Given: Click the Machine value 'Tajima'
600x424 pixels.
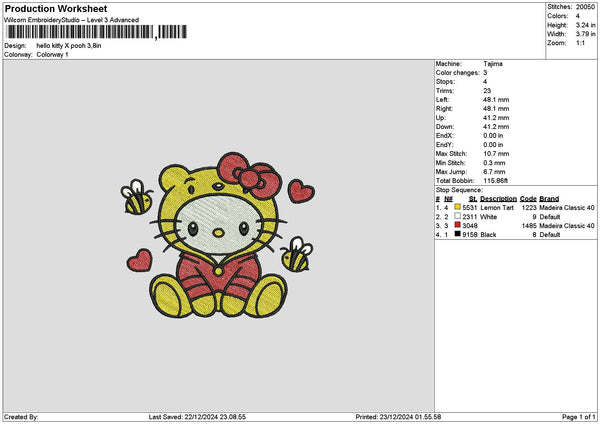Looking at the screenshot, I should (493, 64).
